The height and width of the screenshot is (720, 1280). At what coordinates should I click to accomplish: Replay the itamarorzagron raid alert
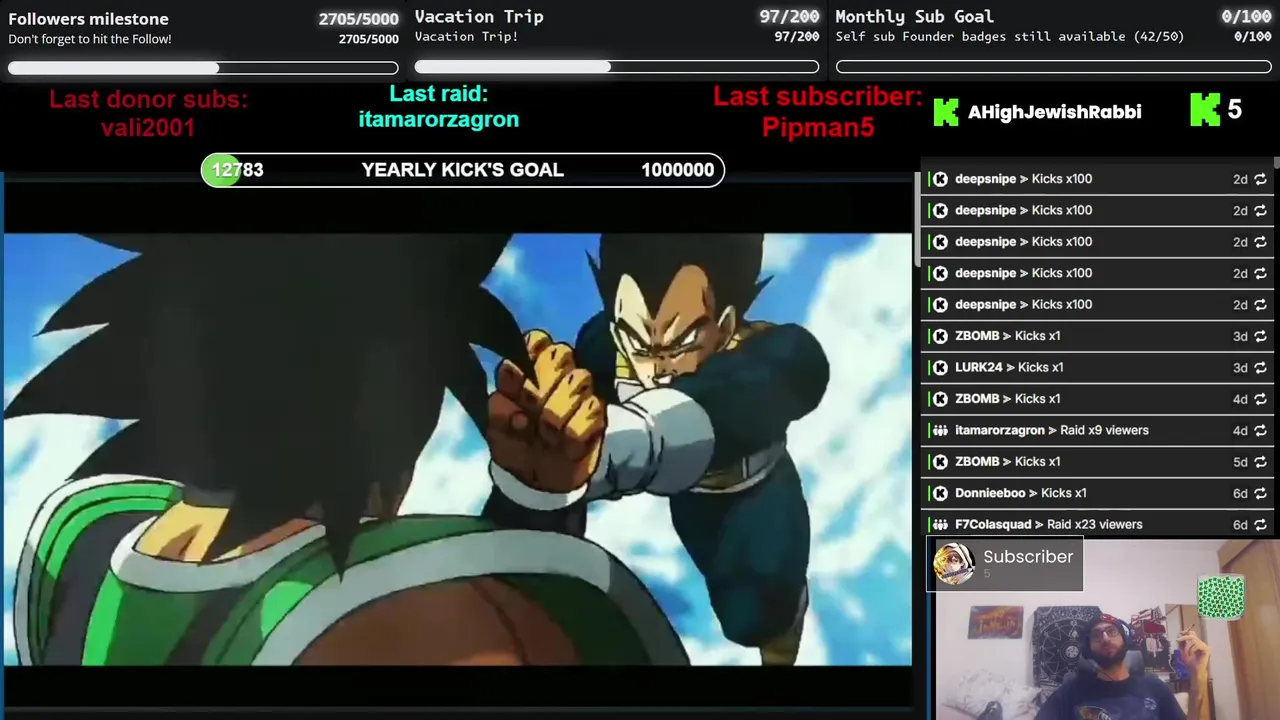(1260, 430)
